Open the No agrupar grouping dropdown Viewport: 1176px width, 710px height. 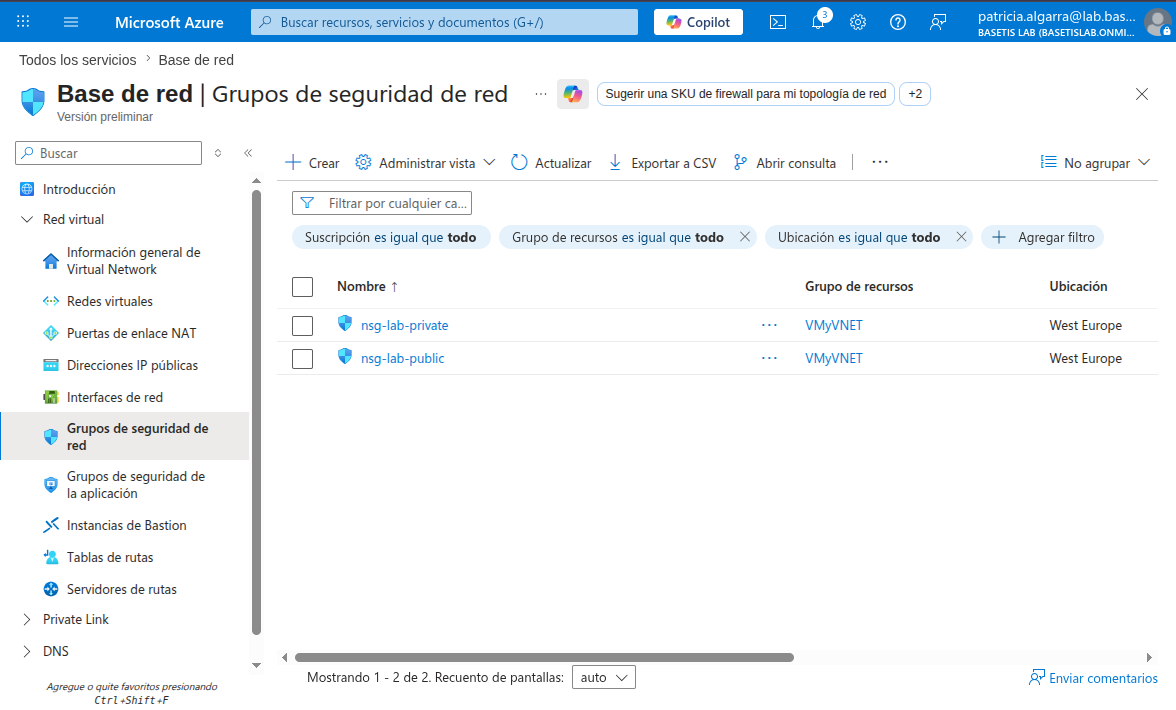pos(1095,163)
